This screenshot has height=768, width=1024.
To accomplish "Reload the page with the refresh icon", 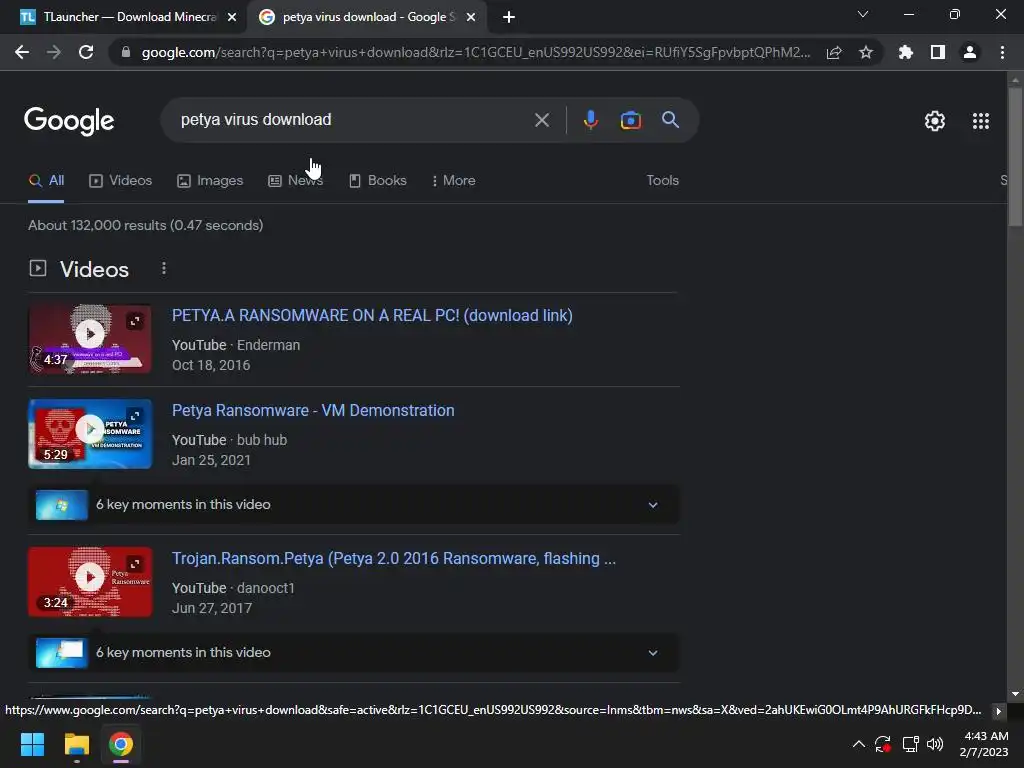I will pyautogui.click(x=86, y=52).
